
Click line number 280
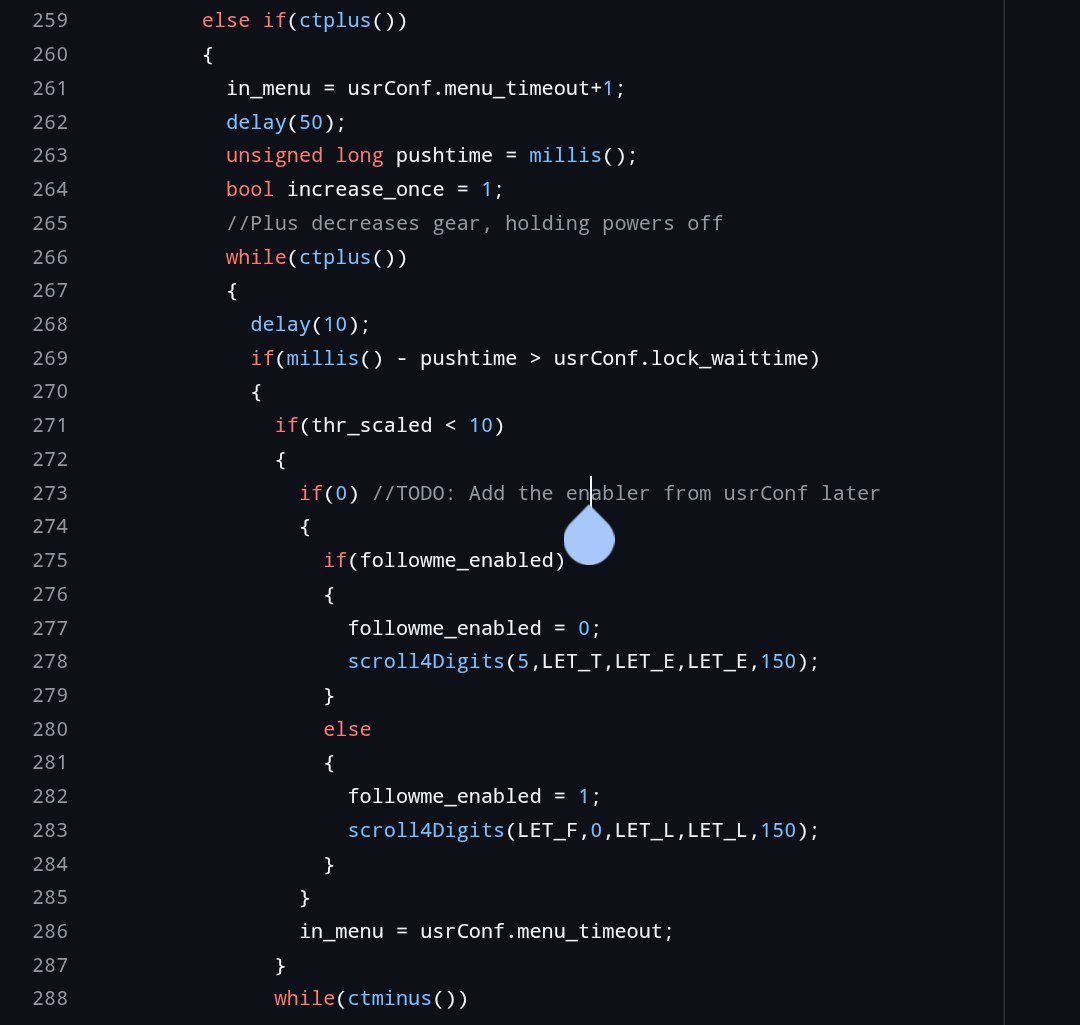(49, 729)
